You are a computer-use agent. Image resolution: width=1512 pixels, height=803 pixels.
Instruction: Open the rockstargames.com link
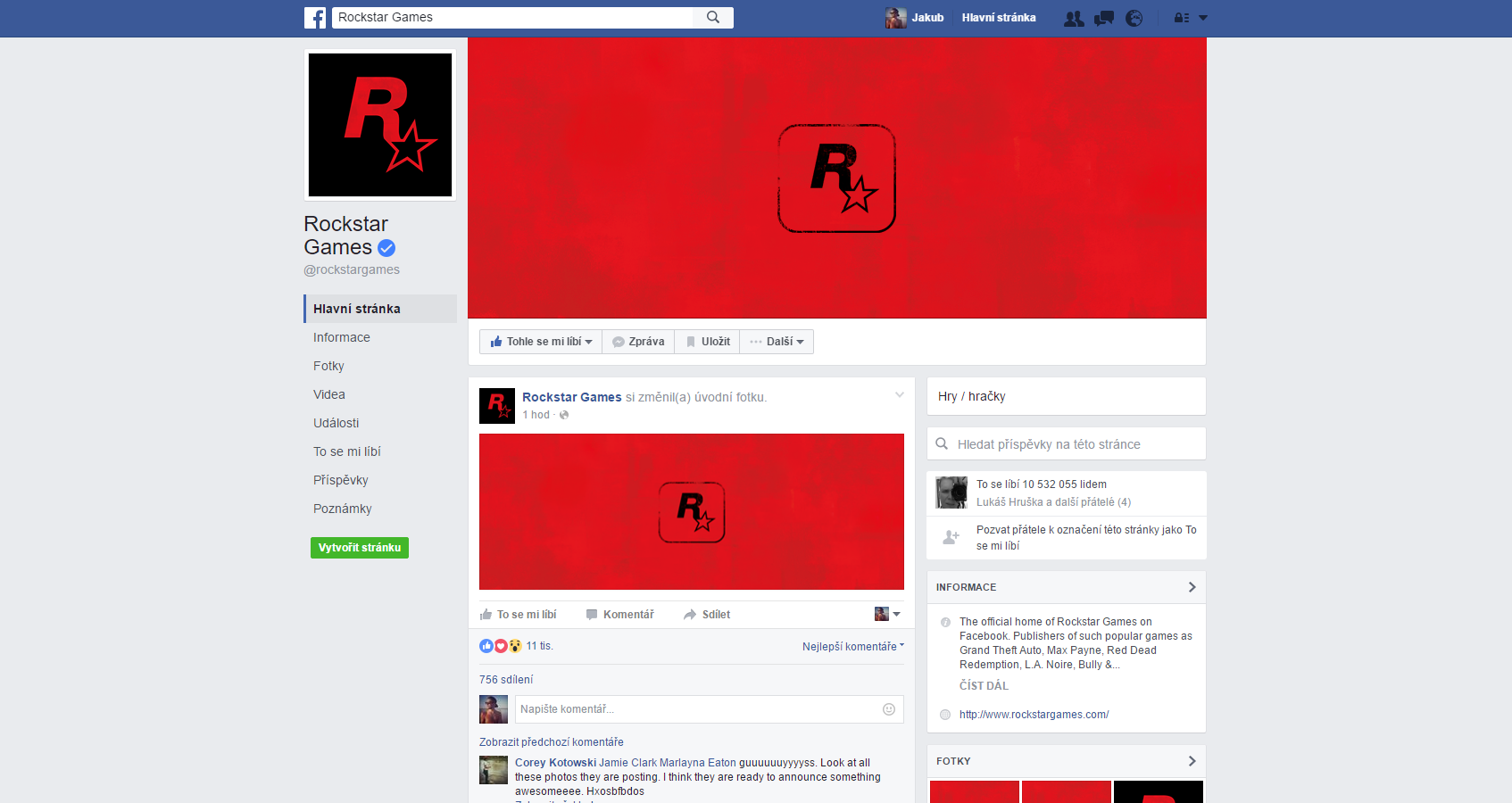coord(1034,714)
